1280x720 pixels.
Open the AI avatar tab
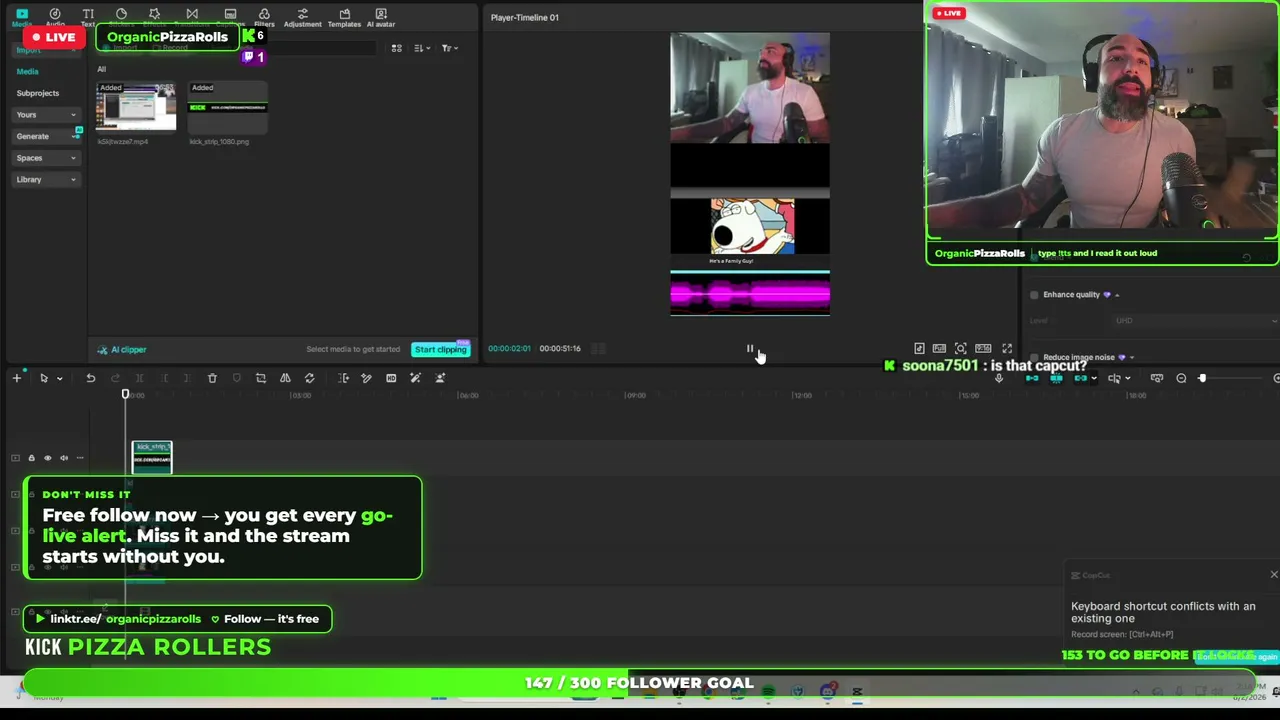(x=381, y=17)
